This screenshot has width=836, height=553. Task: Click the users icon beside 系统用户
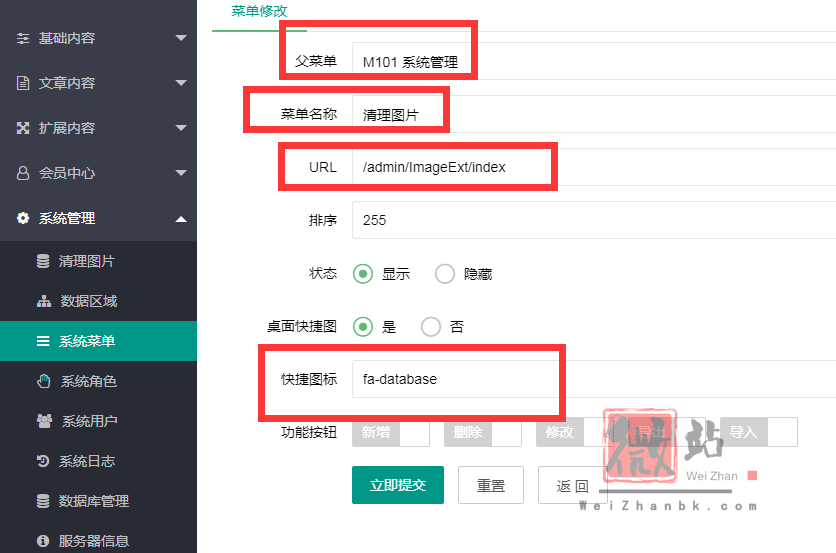coord(44,421)
